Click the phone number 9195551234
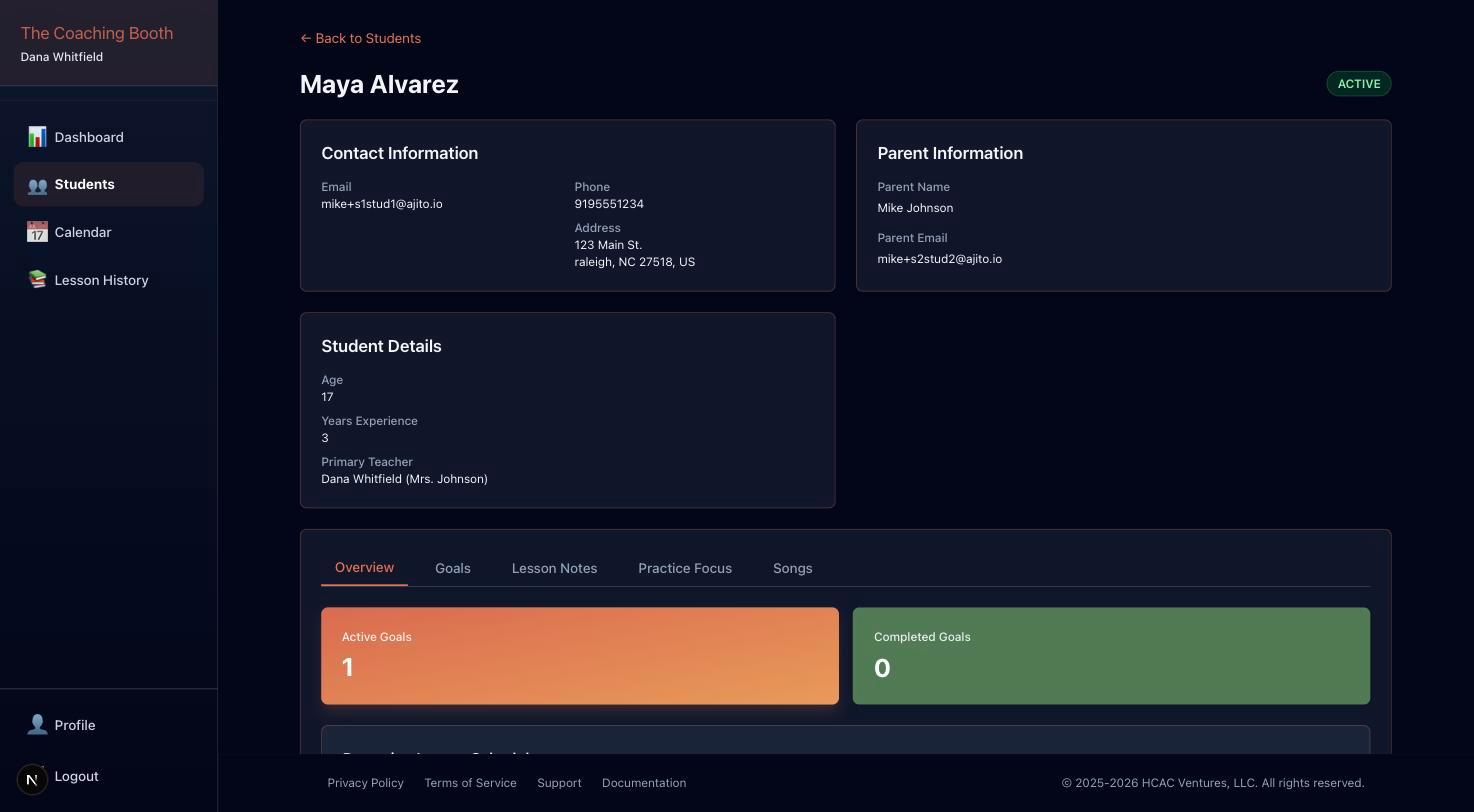This screenshot has width=1474, height=812. [x=609, y=204]
